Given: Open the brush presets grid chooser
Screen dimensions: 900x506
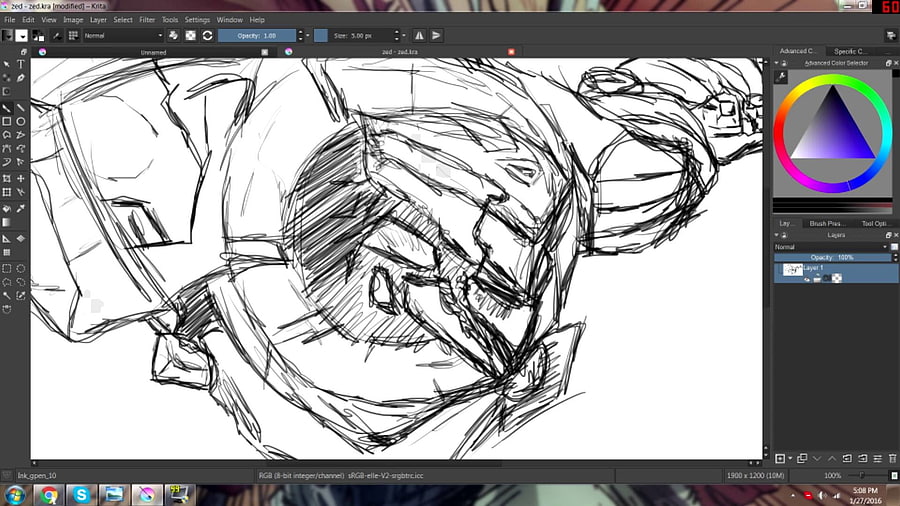Looking at the screenshot, I should click(x=73, y=36).
